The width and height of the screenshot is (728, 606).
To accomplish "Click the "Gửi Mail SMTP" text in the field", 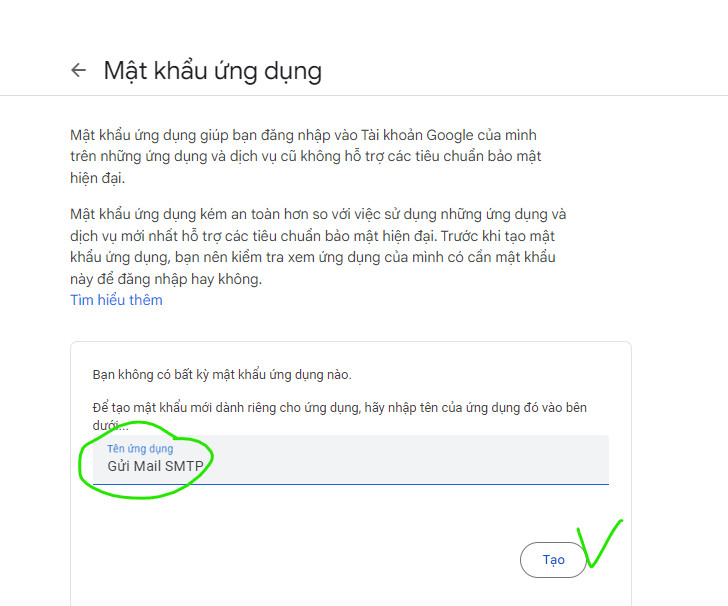I will pos(156,466).
